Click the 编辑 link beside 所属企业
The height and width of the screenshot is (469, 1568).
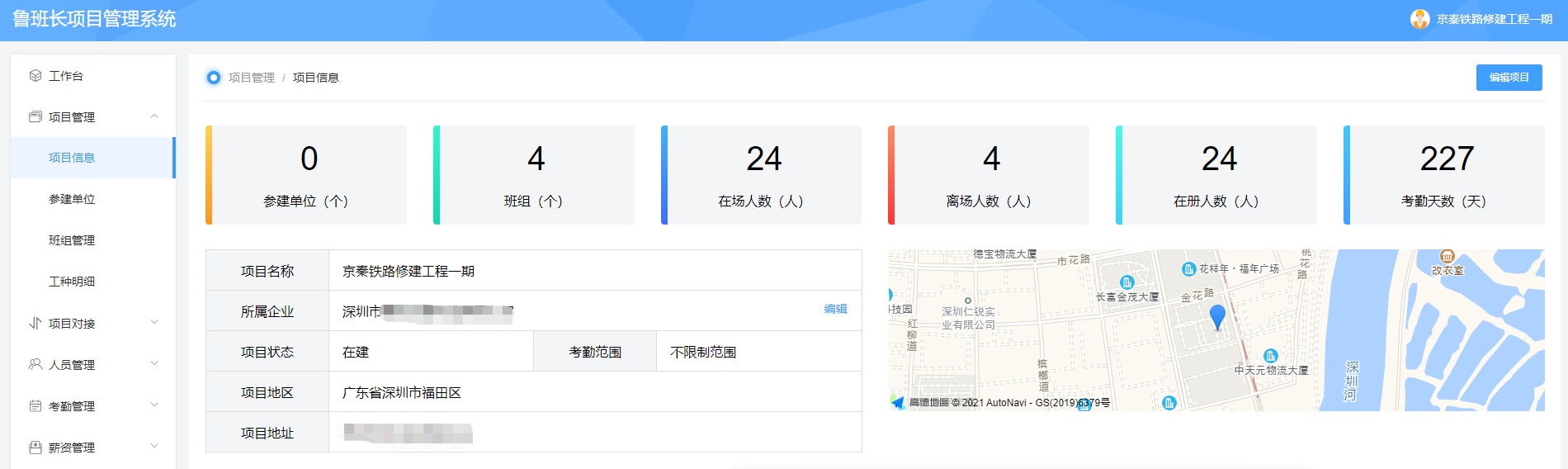point(835,309)
